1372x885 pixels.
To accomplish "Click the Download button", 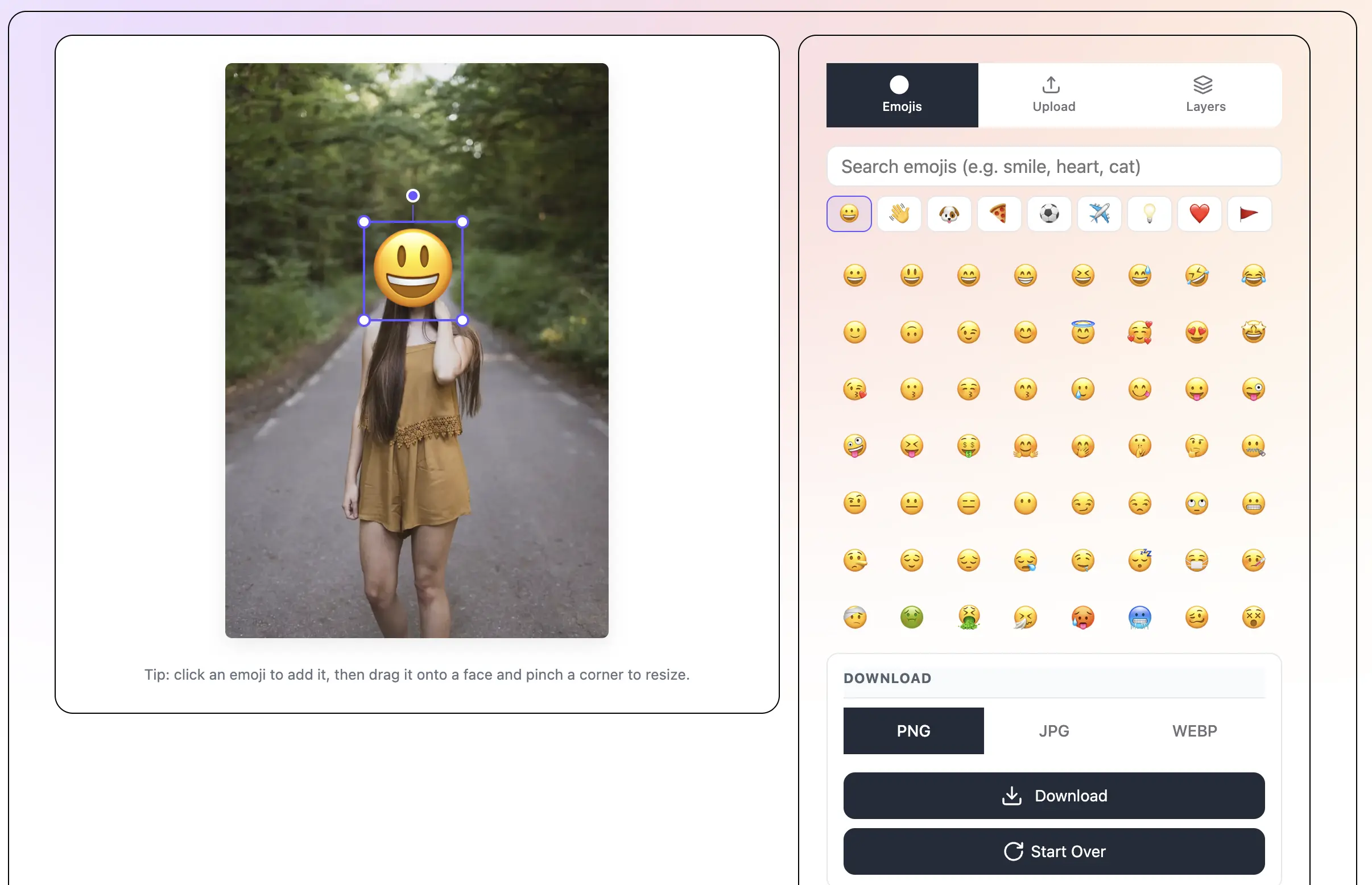I will (1053, 795).
